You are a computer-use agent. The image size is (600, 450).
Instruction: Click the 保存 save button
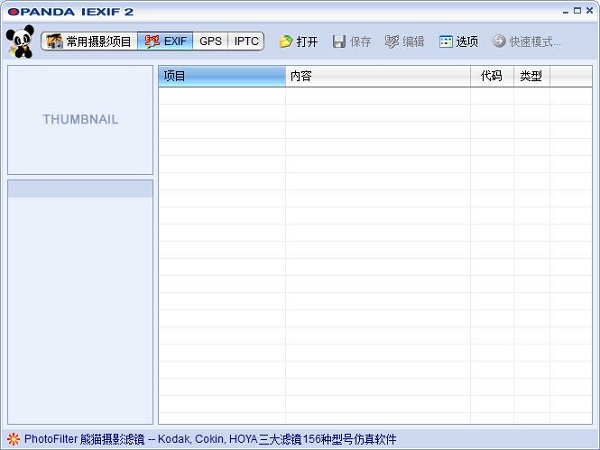click(351, 42)
